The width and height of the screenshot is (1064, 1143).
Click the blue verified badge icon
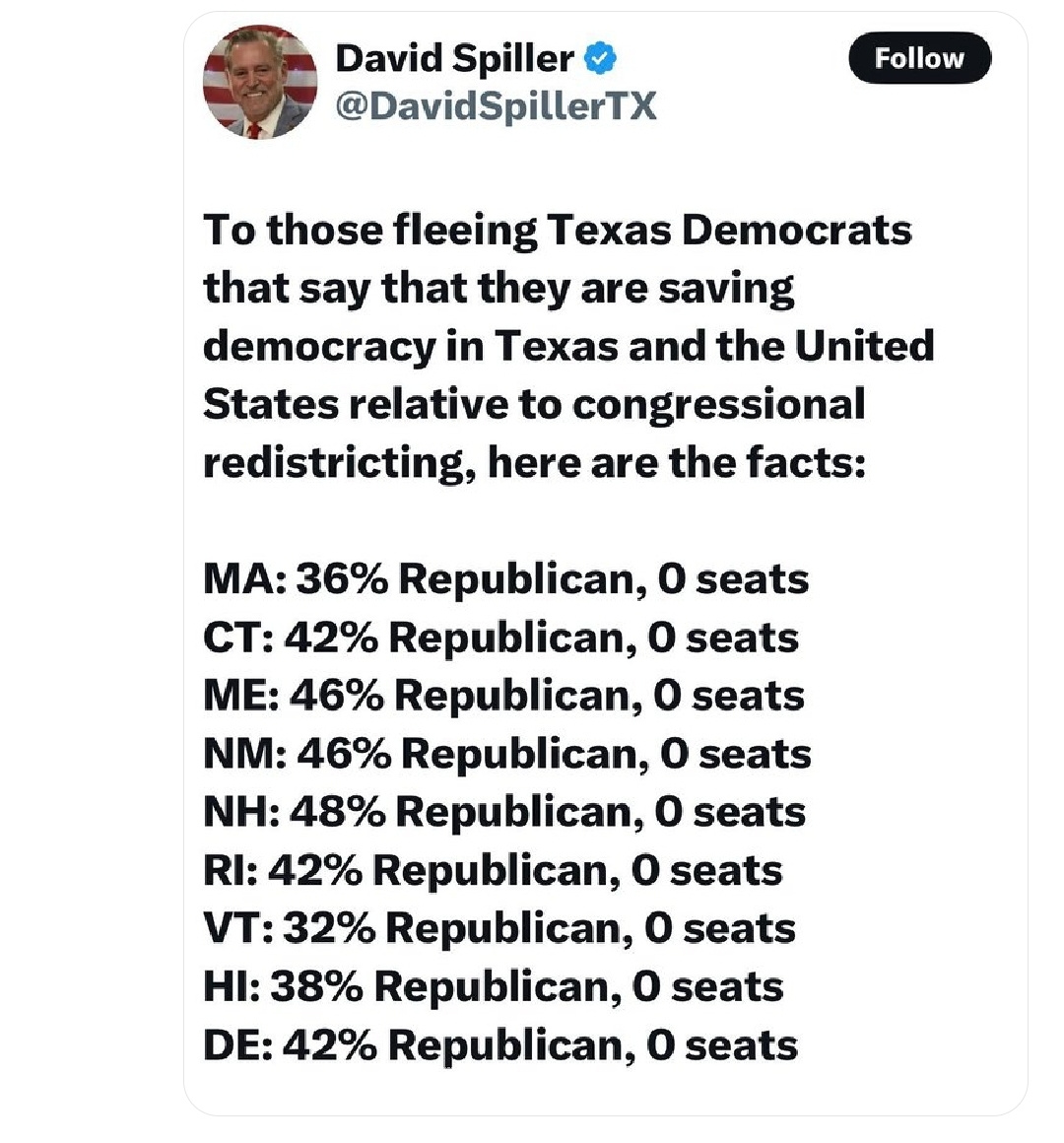600,59
